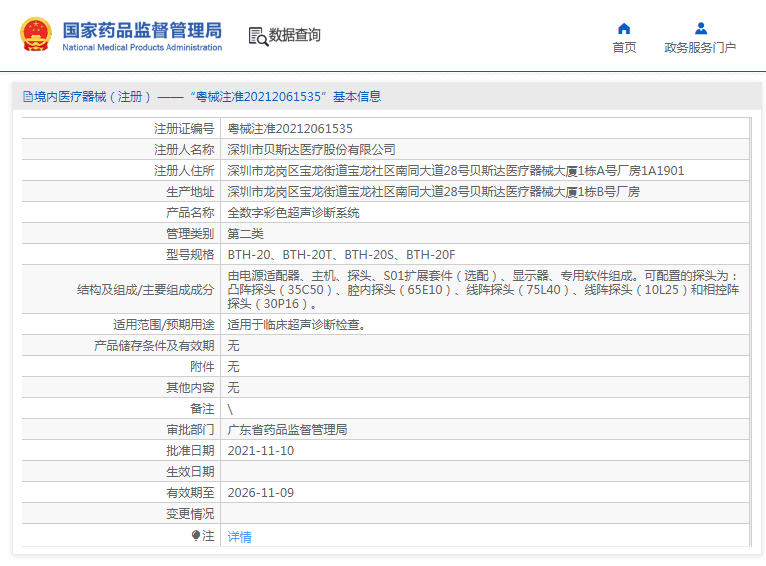The height and width of the screenshot is (566, 766).
Task: Click the 附件 row label
Action: (x=202, y=366)
